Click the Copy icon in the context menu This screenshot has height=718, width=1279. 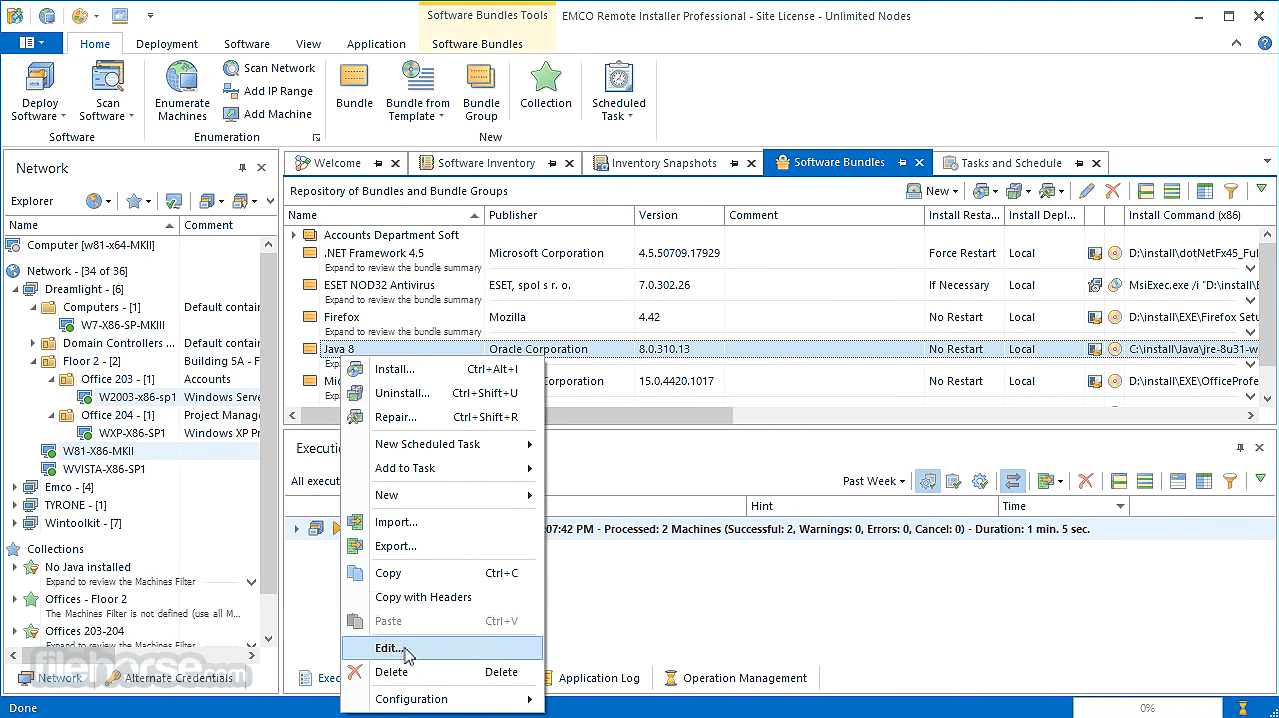coord(355,573)
